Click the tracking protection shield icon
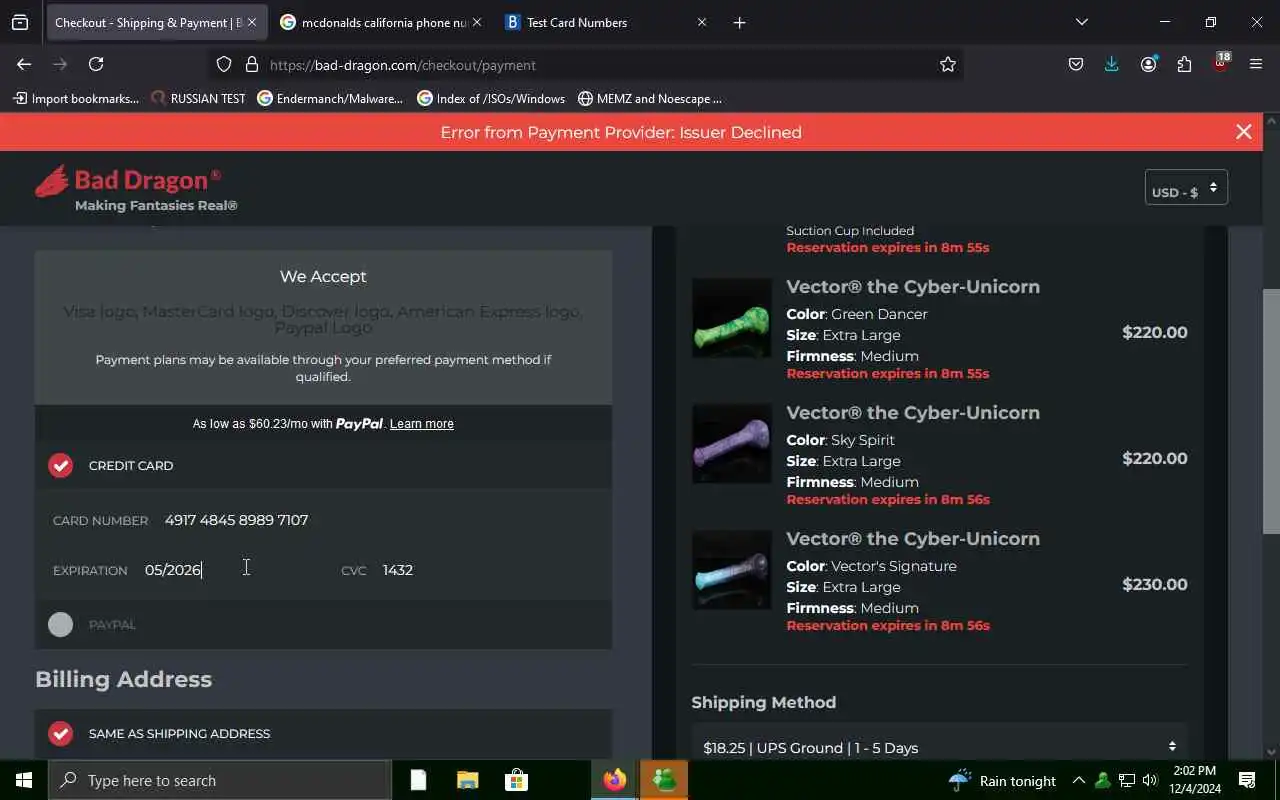1280x800 pixels. pyautogui.click(x=224, y=64)
